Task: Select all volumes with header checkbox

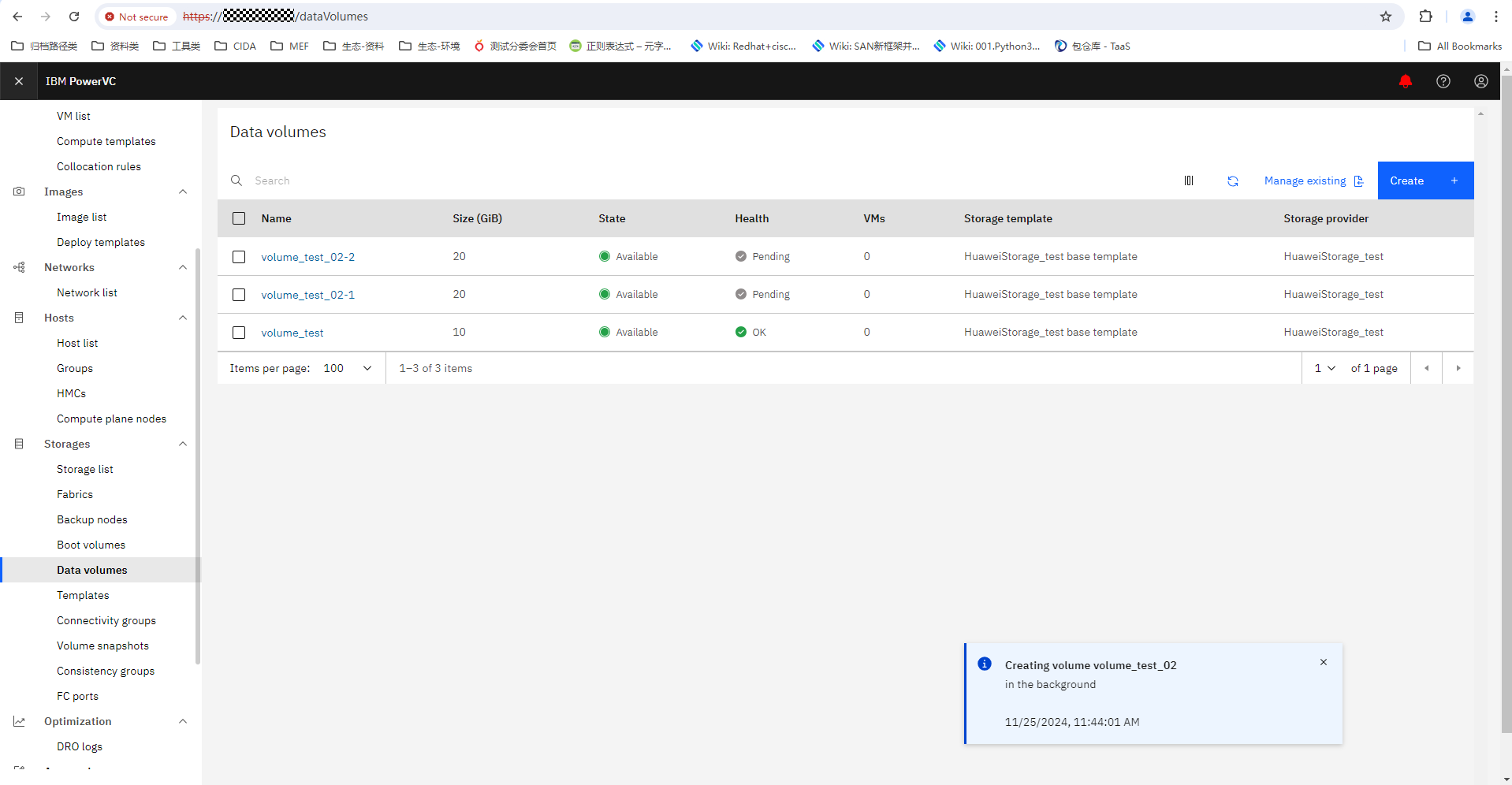Action: (239, 218)
